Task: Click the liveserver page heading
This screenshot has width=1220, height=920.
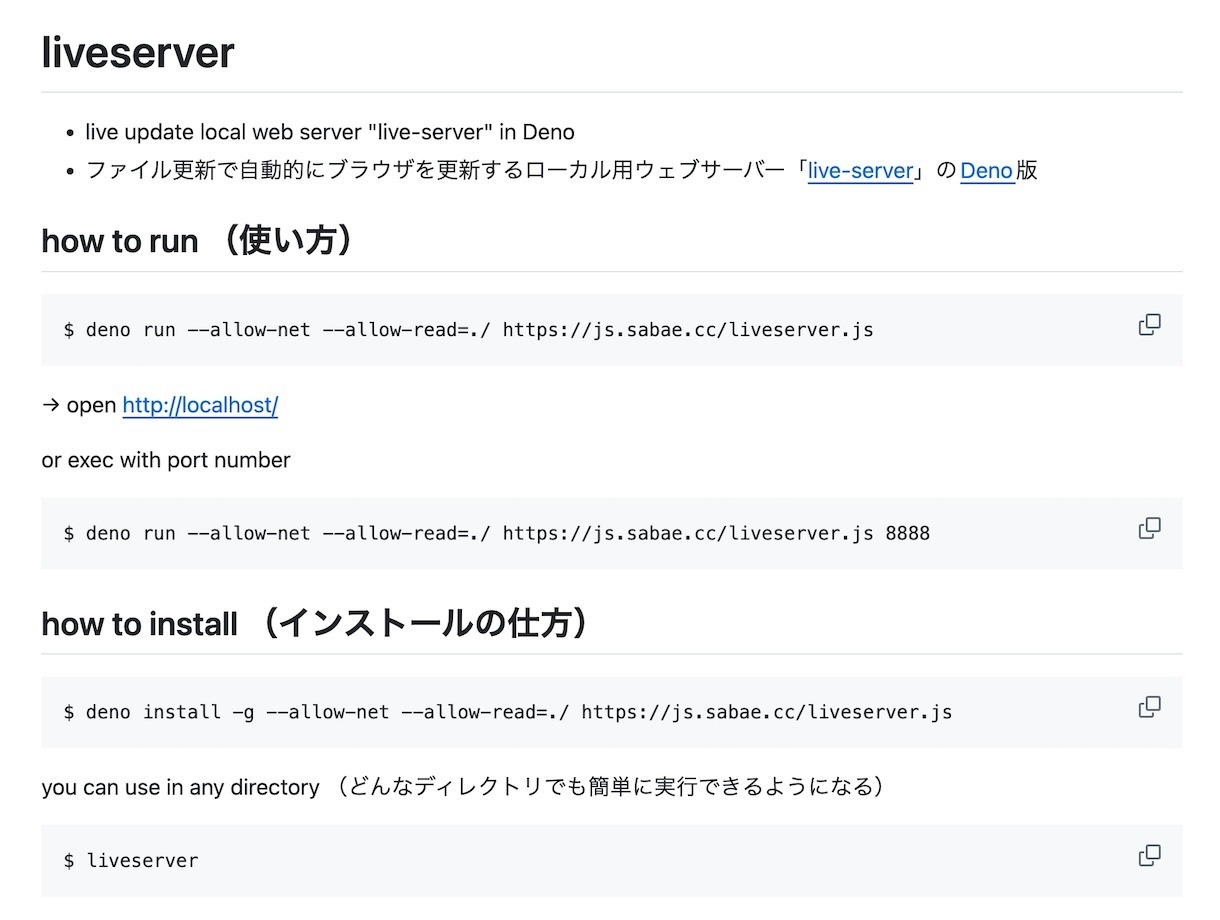Action: (138, 52)
